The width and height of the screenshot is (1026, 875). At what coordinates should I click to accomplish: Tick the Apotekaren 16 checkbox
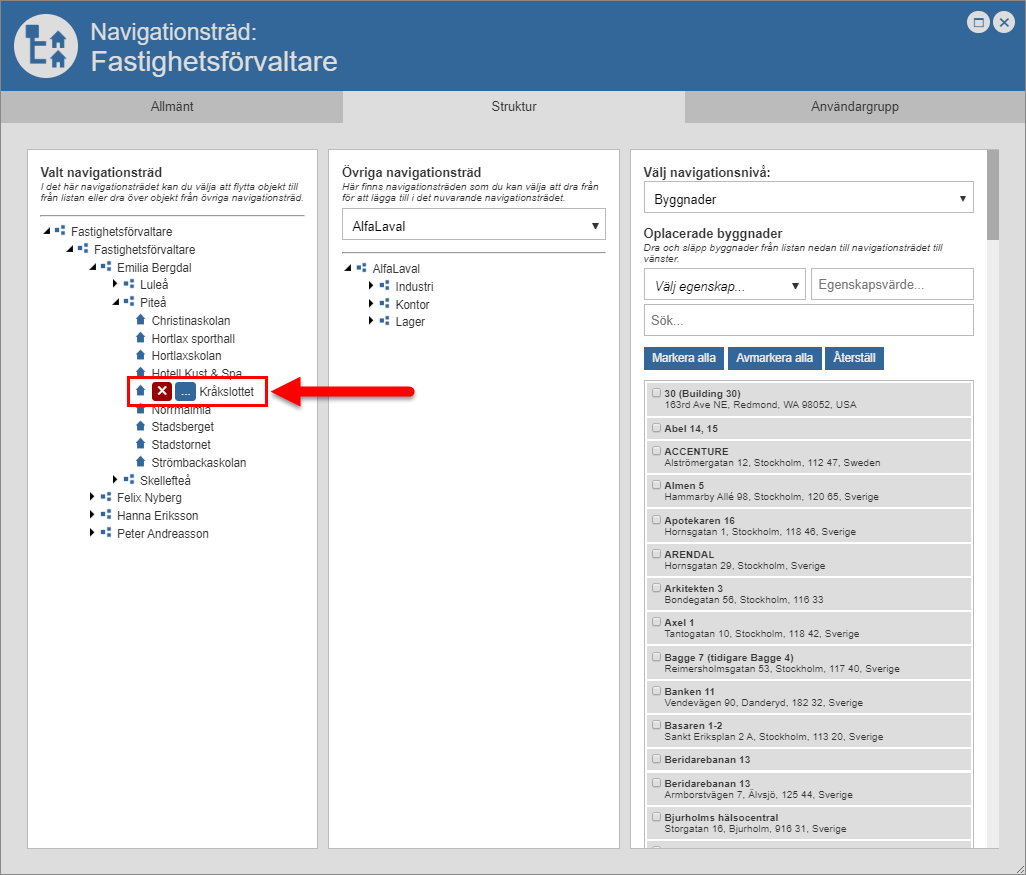pyautogui.click(x=656, y=520)
